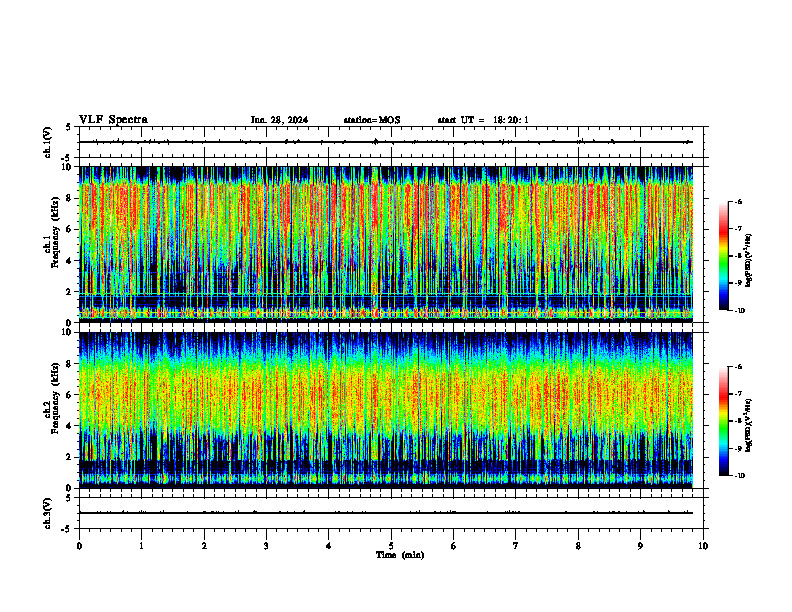
Task: Select the "start UT = 18:20: 1" text
Action: [483, 120]
